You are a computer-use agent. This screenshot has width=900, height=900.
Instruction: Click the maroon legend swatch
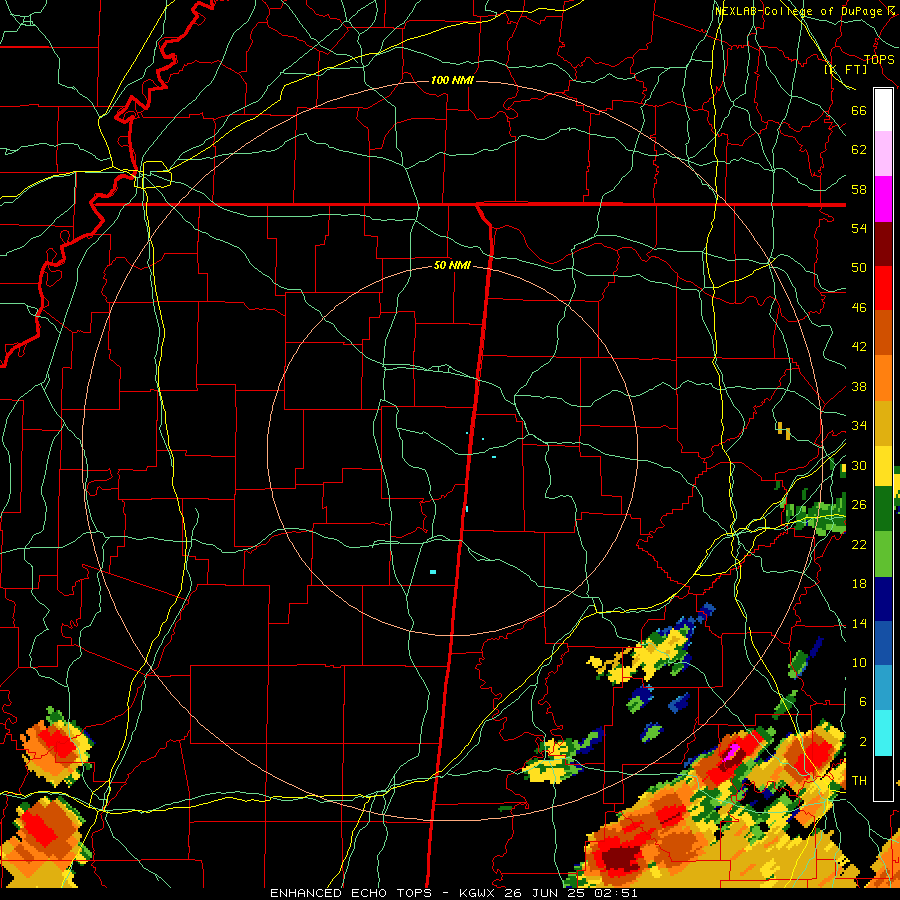point(883,244)
